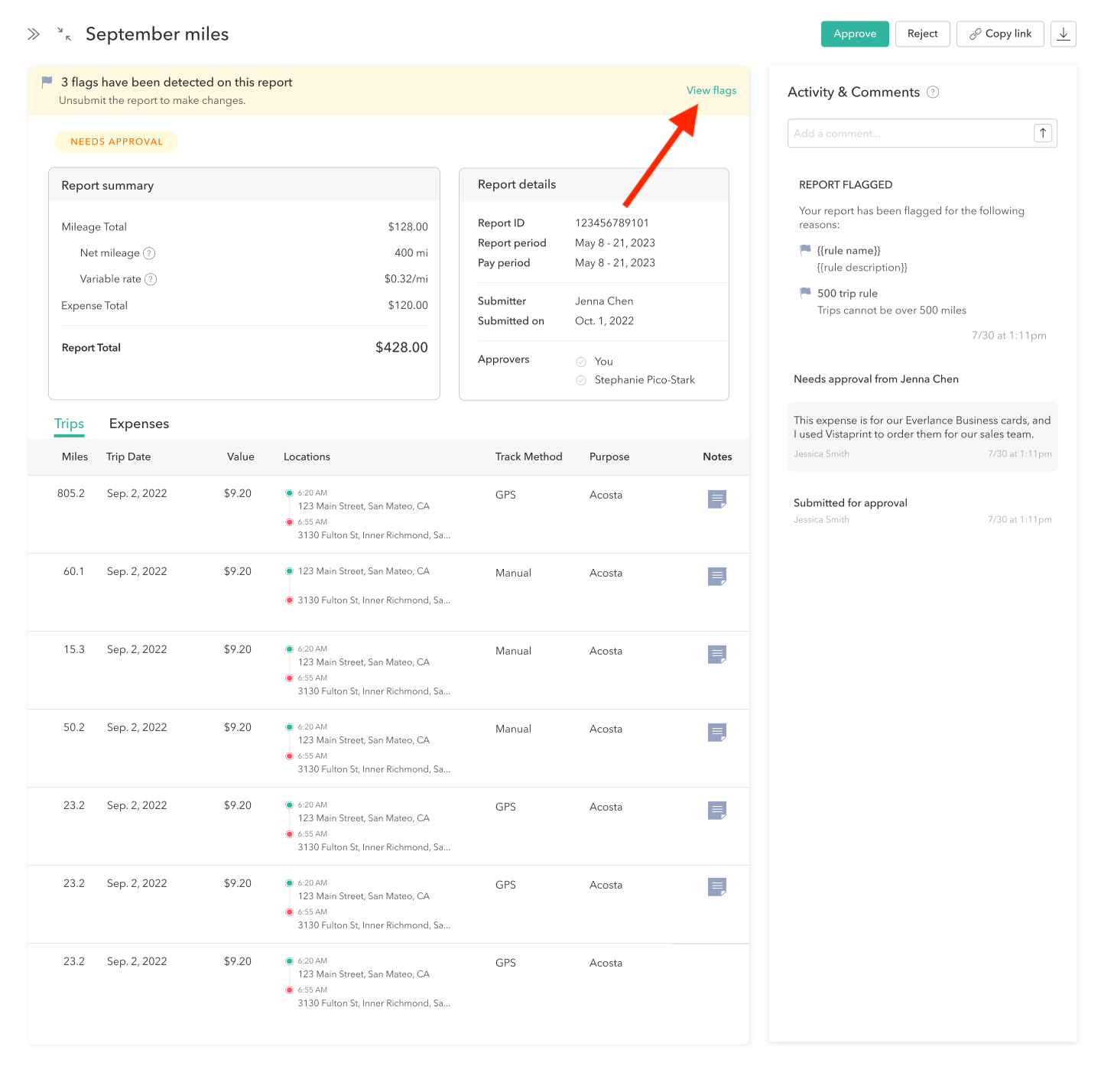1101x1092 pixels.
Task: Open the View flags link
Action: click(711, 90)
